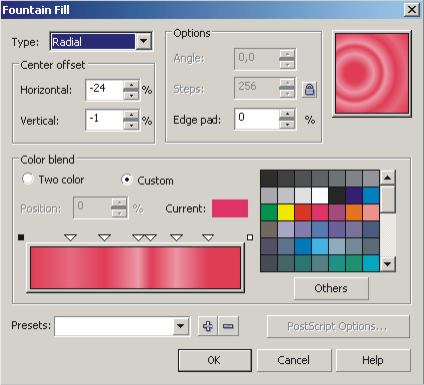The image size is (424, 385).
Task: Open the Type dropdown list
Action: pos(144,41)
